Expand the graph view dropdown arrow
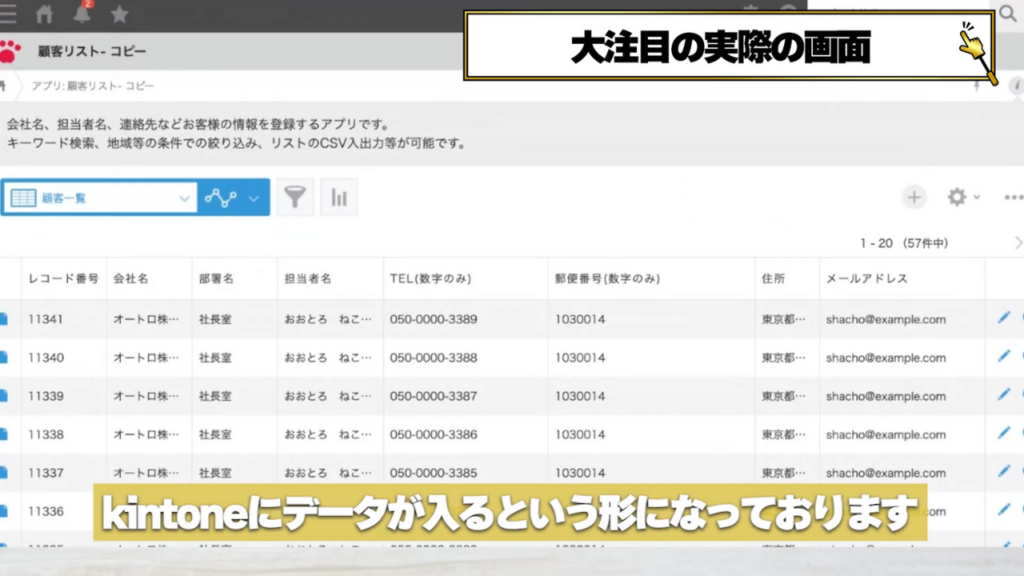Screen dimensions: 1024x576 pos(254,199)
